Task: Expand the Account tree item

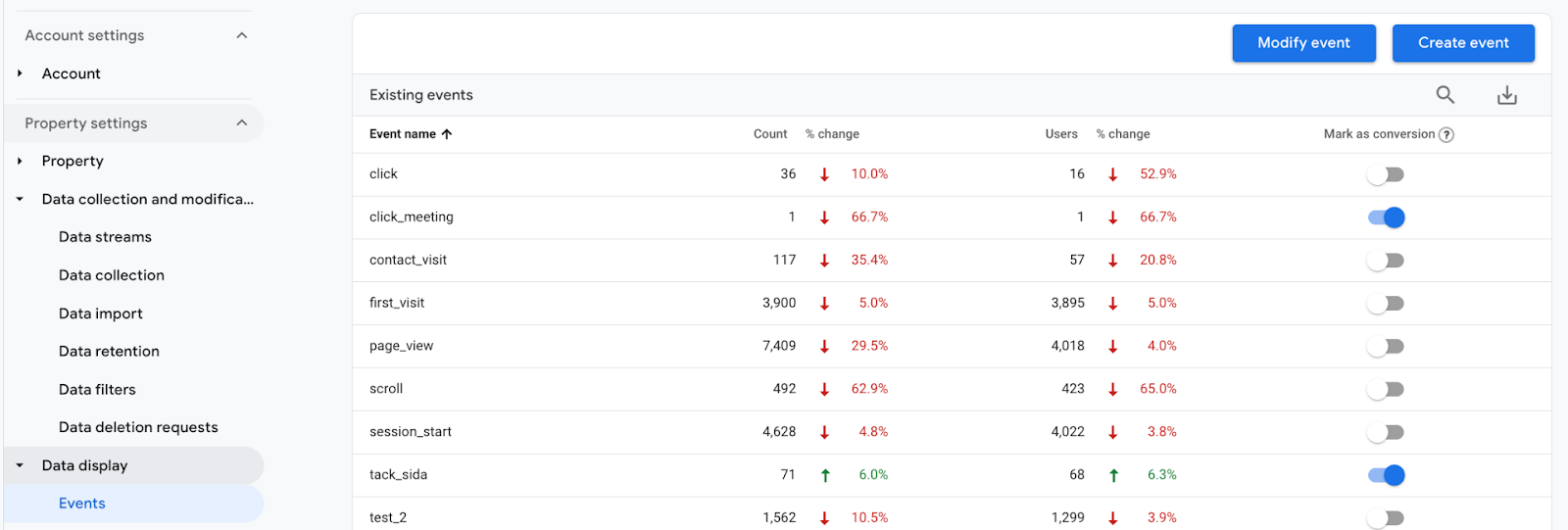Action: [x=20, y=73]
